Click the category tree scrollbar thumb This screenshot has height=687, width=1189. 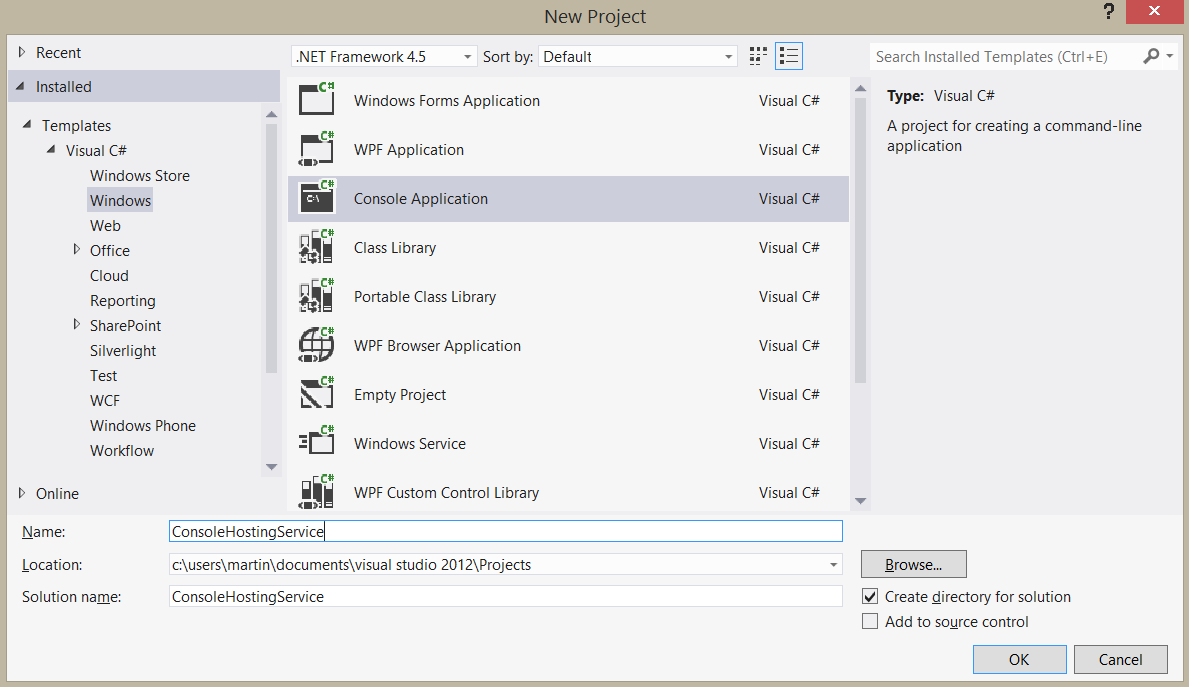(x=271, y=249)
